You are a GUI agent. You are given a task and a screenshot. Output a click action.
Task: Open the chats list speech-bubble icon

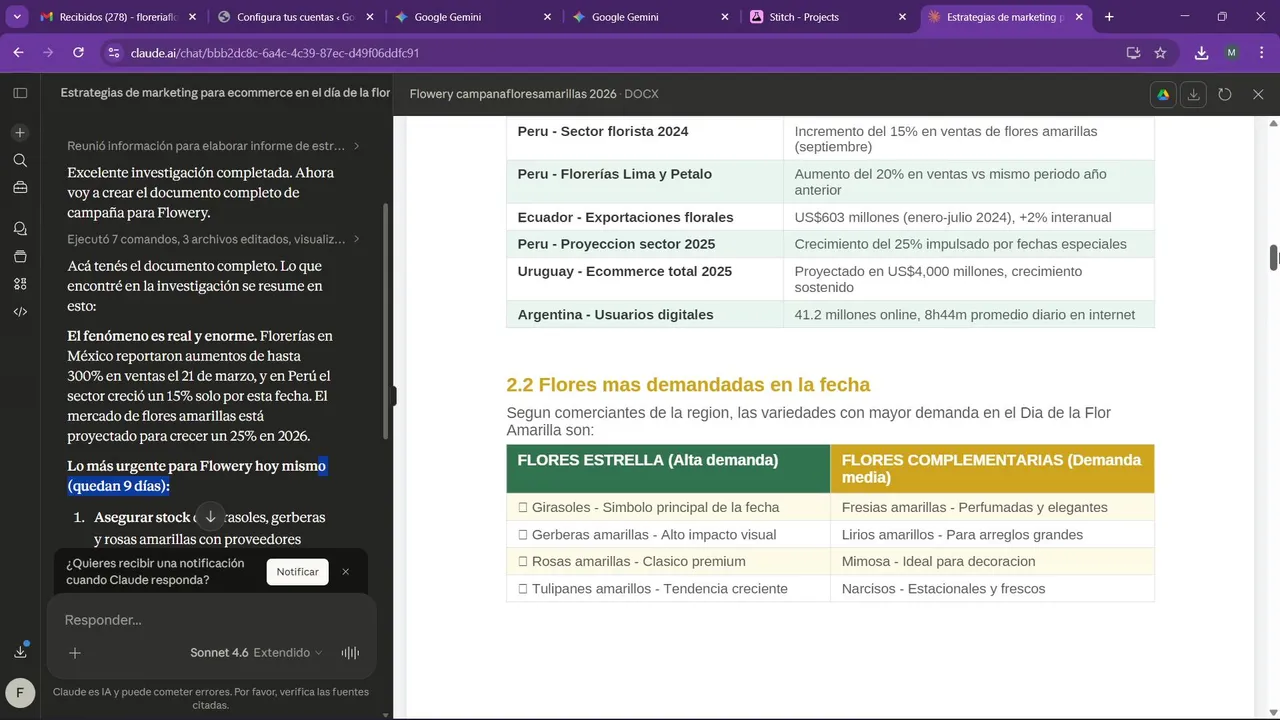(20, 229)
